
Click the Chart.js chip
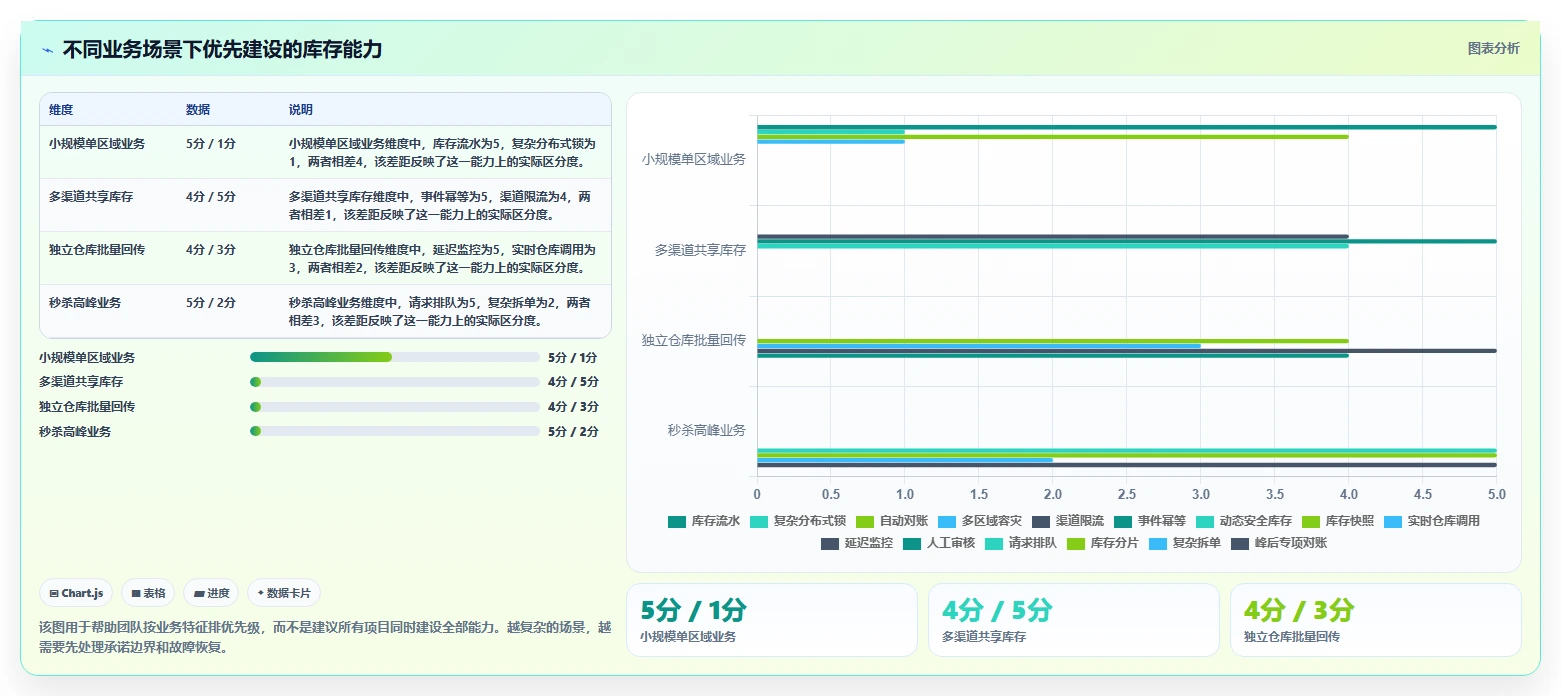pyautogui.click(x=76, y=593)
